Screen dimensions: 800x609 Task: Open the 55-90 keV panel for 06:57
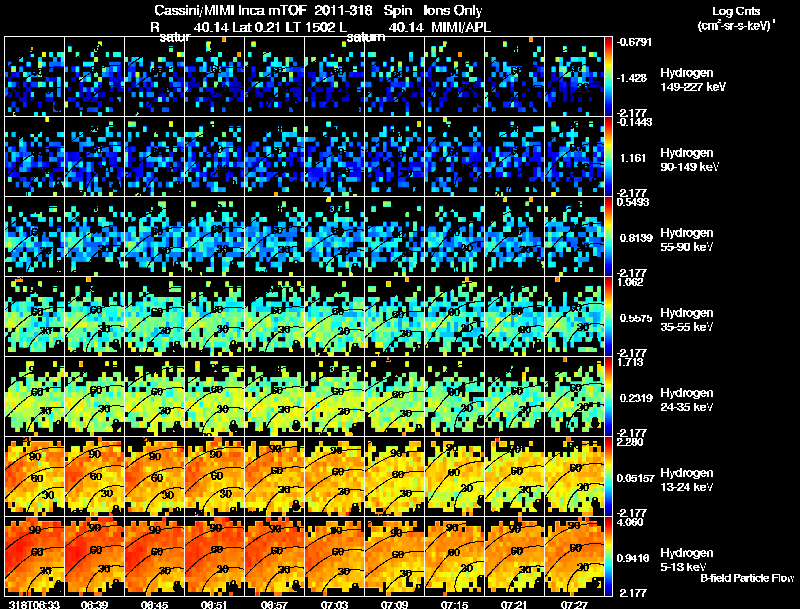pyautogui.click(x=274, y=237)
